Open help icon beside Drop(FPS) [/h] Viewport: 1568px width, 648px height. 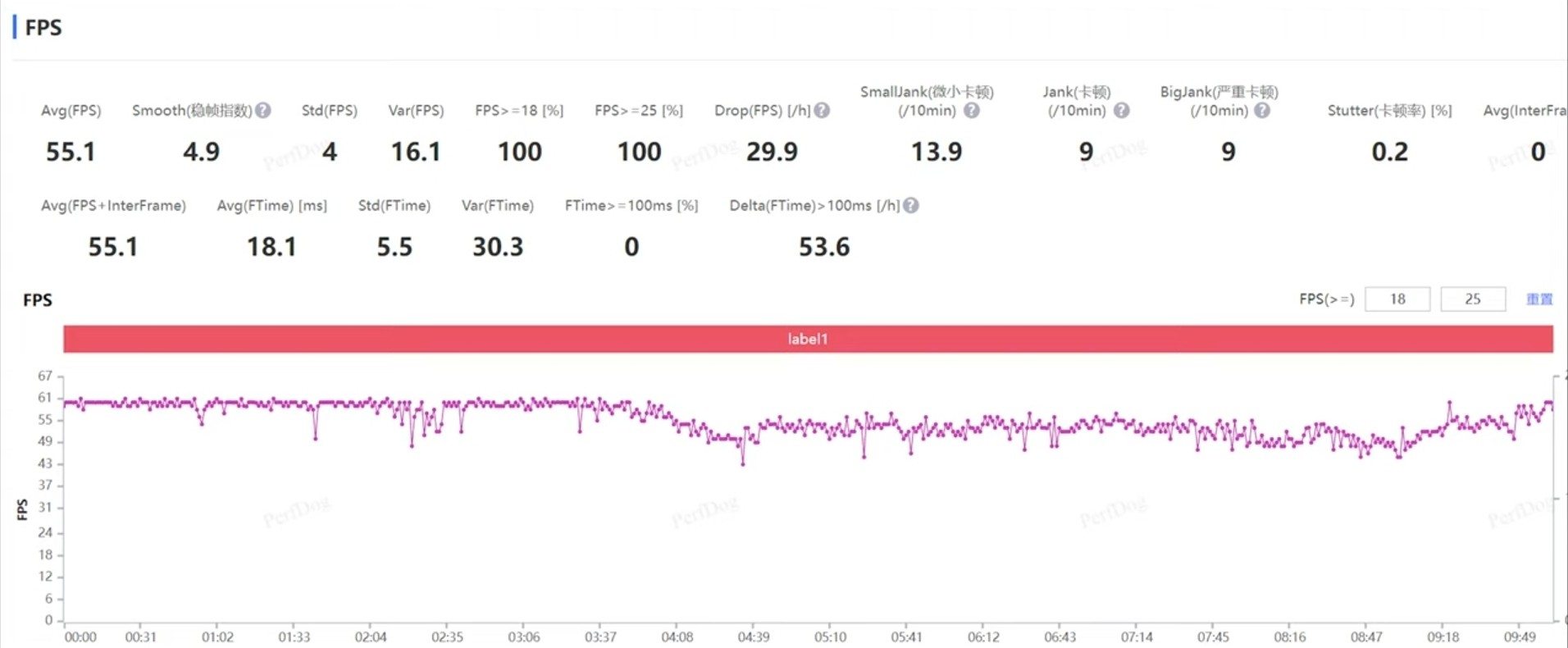822,110
